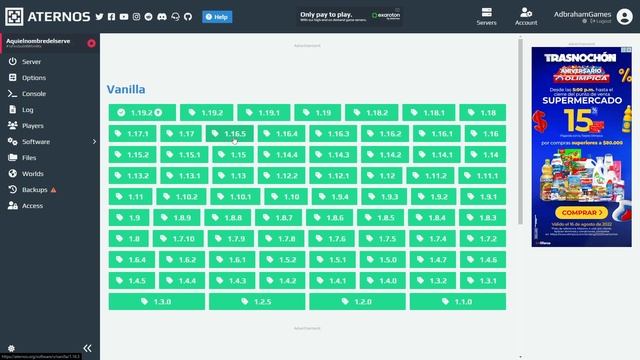The width and height of the screenshot is (640, 360).
Task: Select Vanilla version 1.18
Action: click(x=482, y=113)
